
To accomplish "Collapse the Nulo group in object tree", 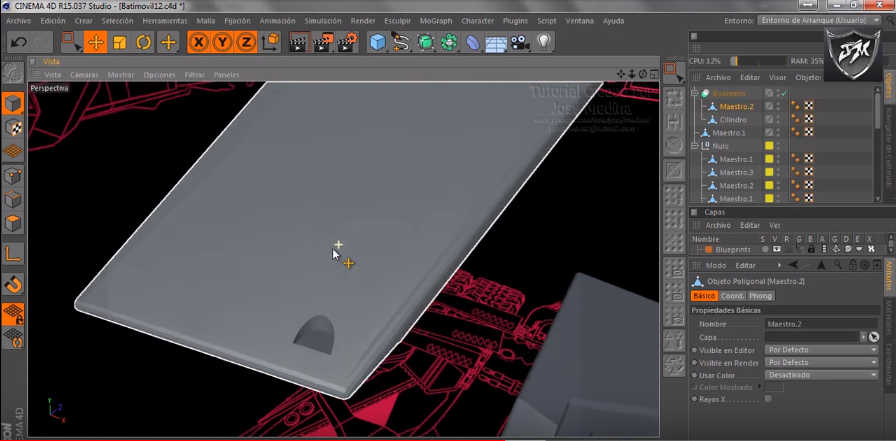I will point(695,146).
